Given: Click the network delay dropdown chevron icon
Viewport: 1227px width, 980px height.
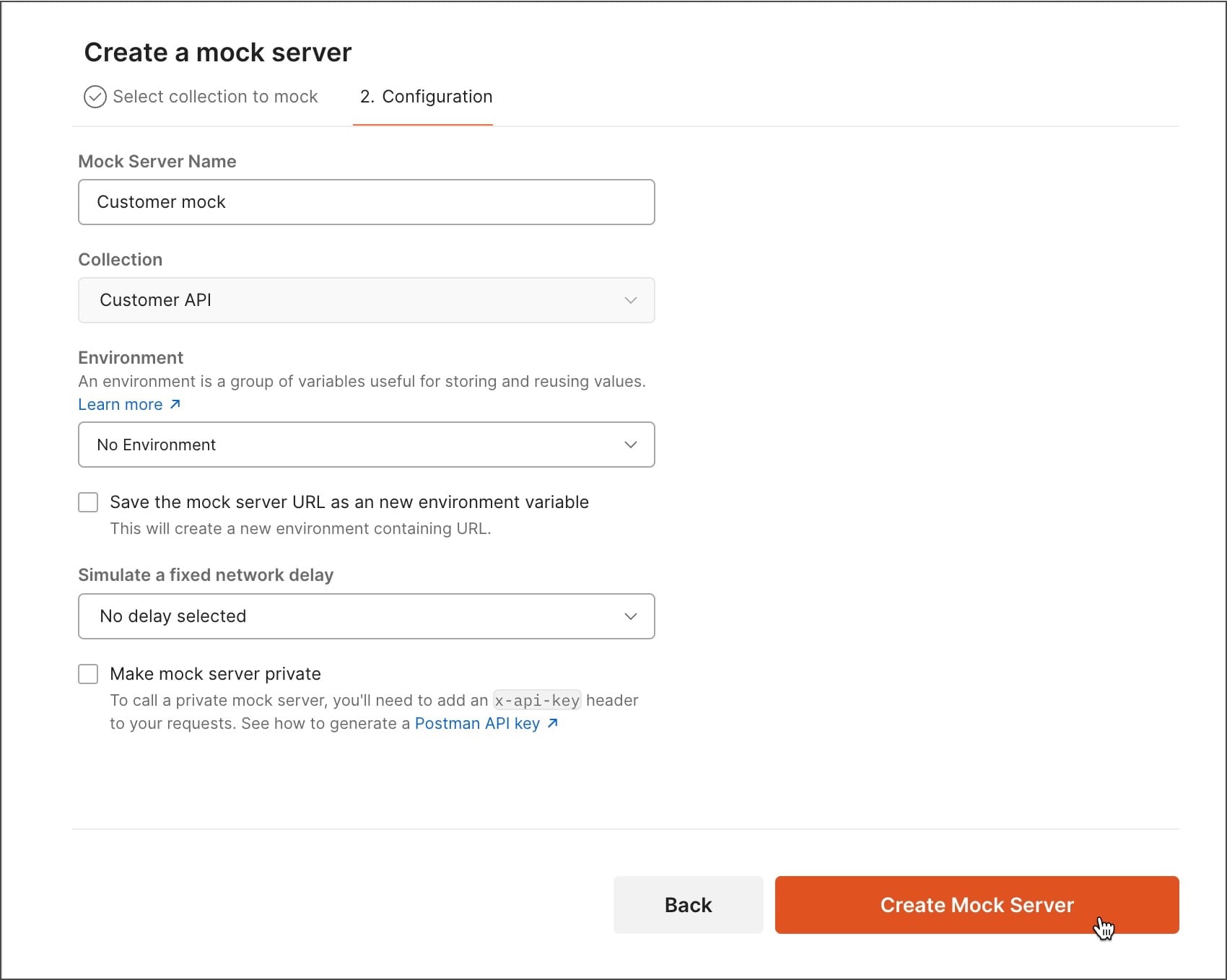Looking at the screenshot, I should [631, 616].
